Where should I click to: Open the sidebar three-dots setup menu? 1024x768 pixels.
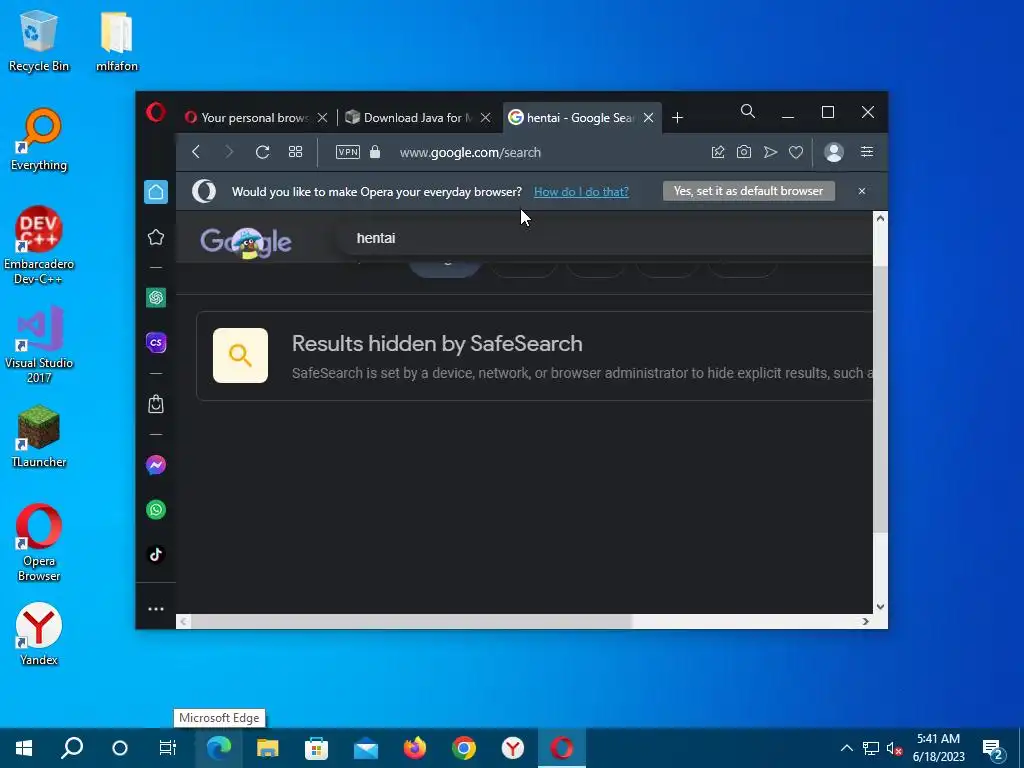[x=156, y=609]
